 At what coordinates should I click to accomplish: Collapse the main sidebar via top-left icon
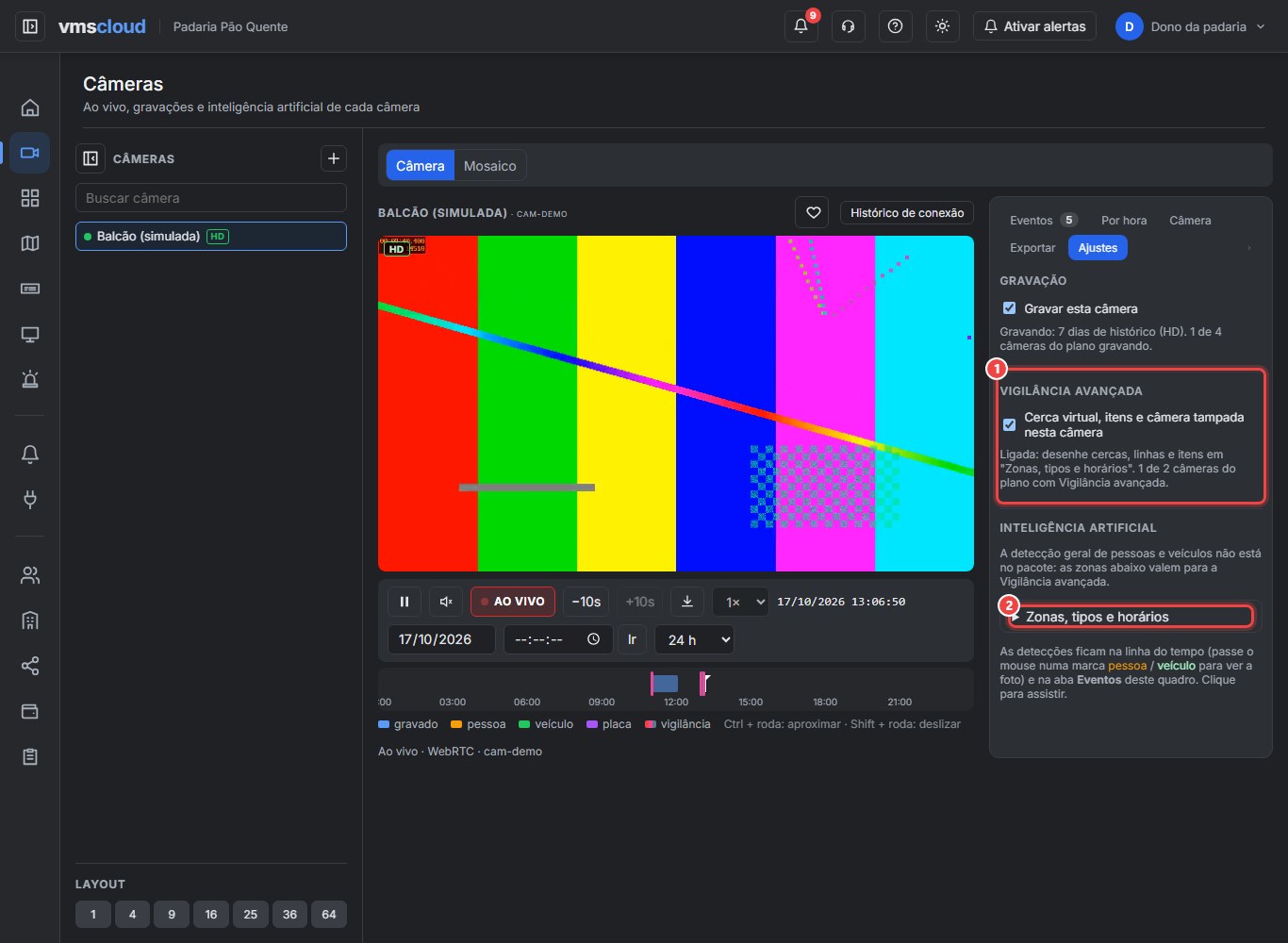(30, 26)
